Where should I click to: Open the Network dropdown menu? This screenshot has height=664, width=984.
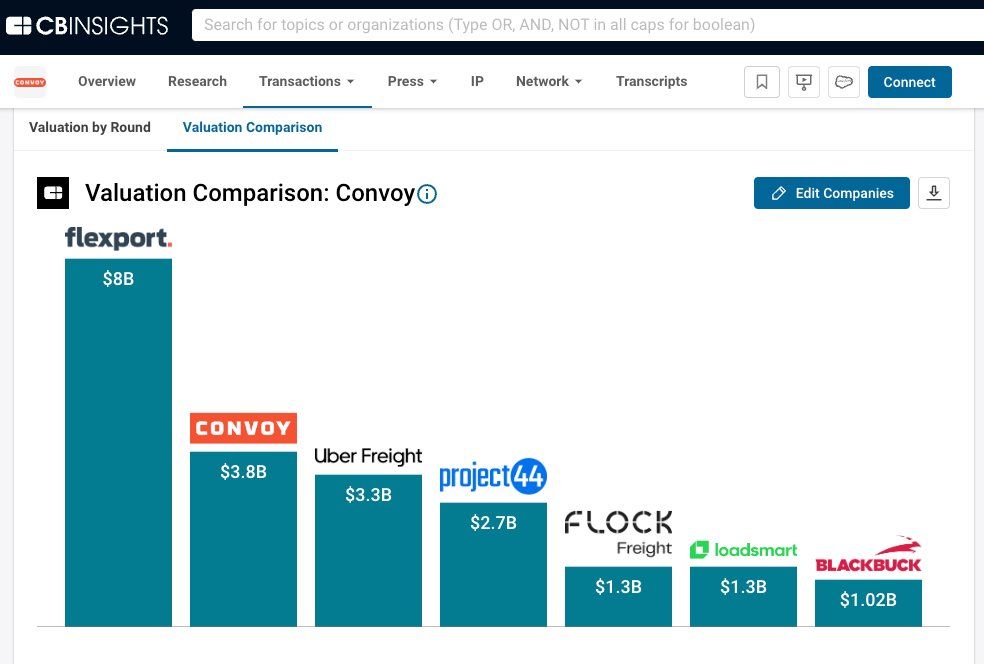(x=549, y=82)
